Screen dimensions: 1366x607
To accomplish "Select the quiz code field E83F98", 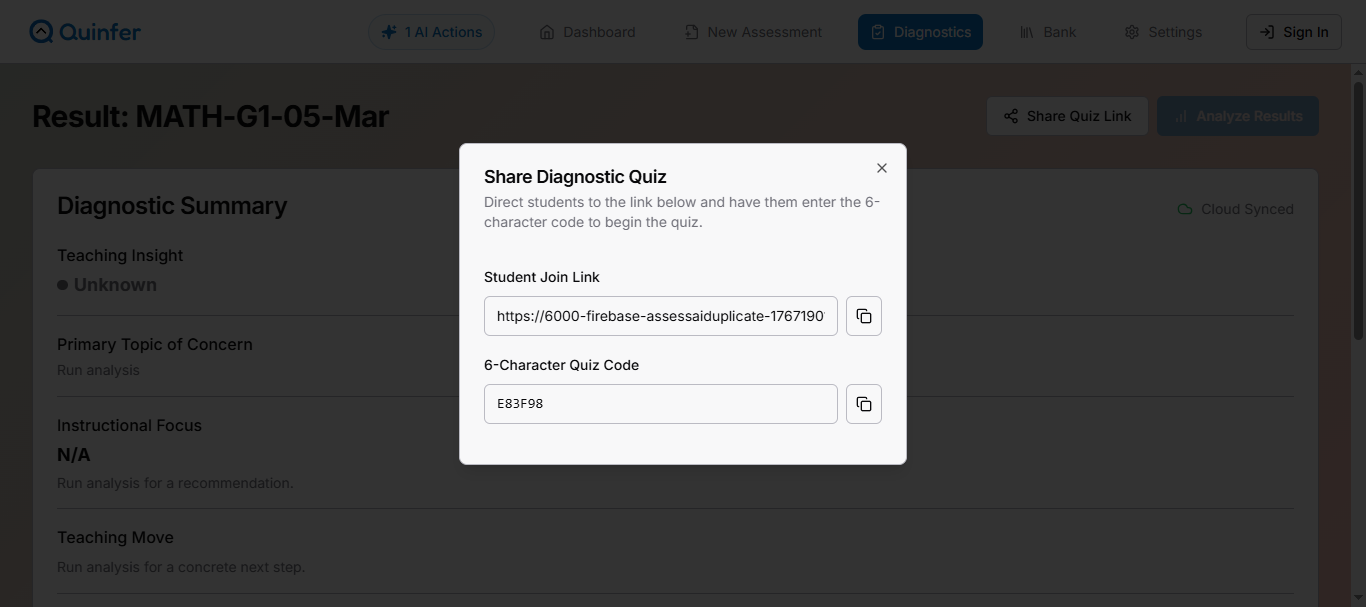I will (x=660, y=404).
